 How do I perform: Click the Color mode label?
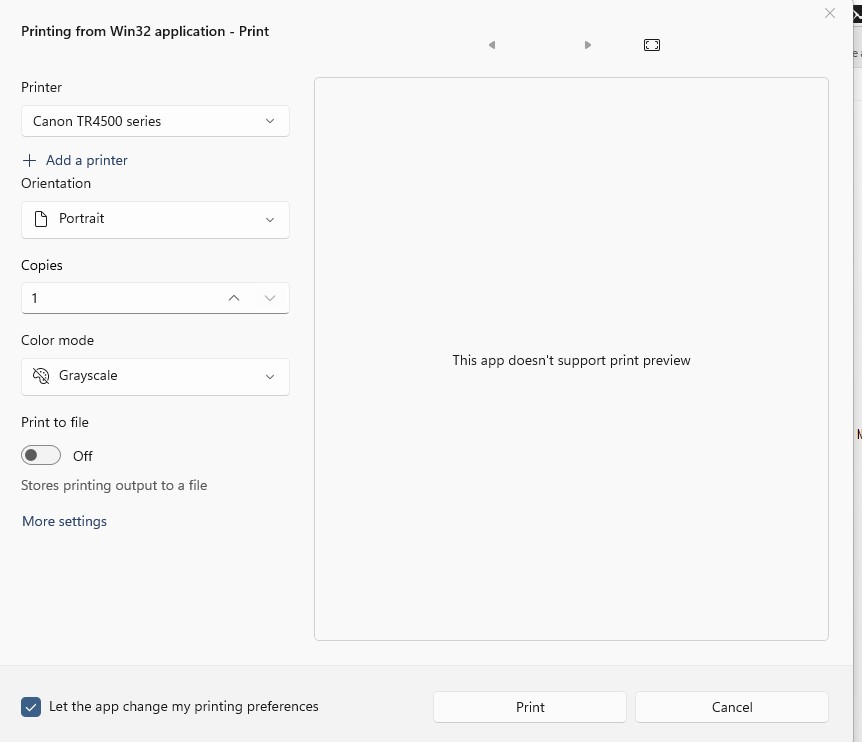point(57,340)
